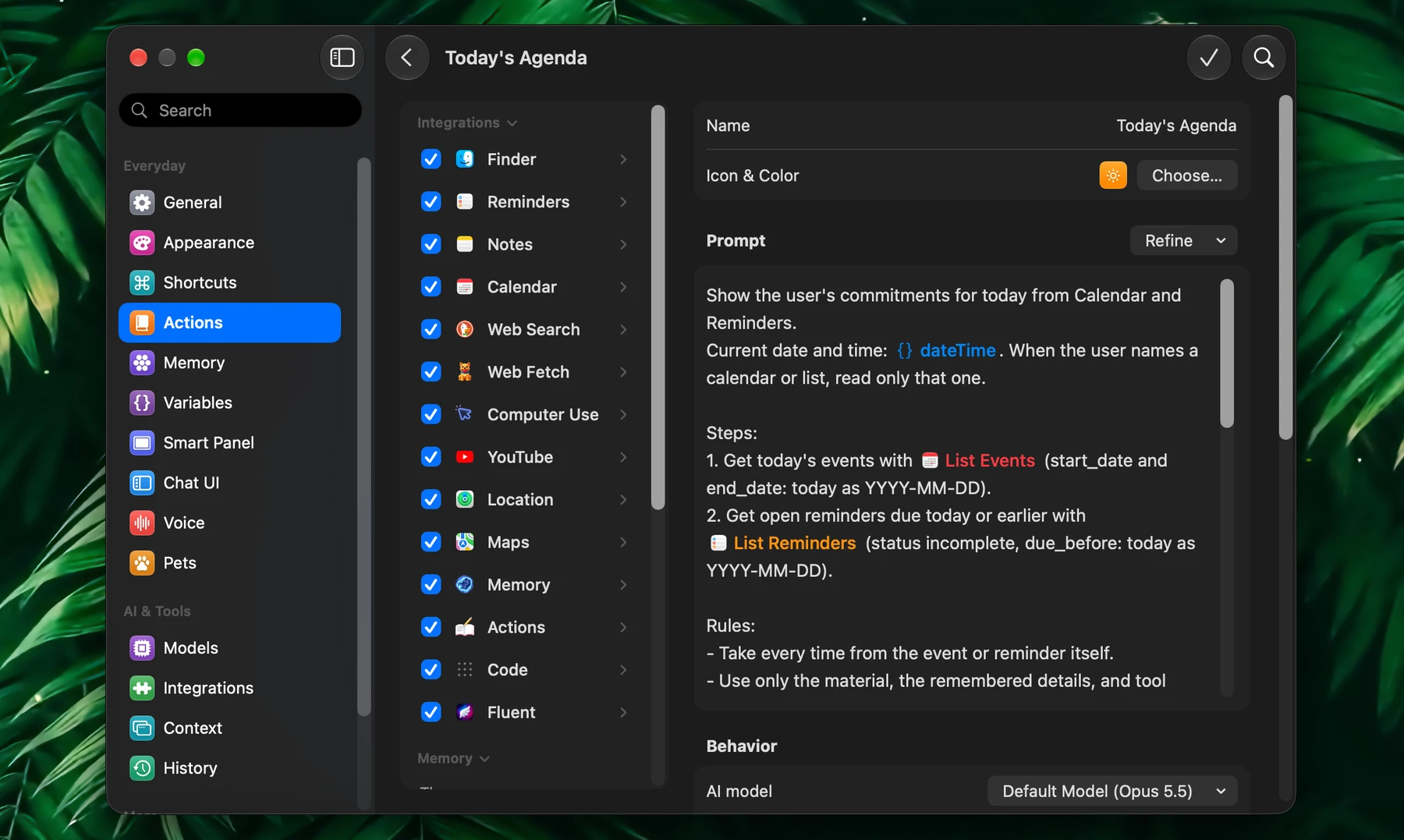Open Integrations in the sidebar
Viewport: 1404px width, 840px height.
[x=229, y=688]
